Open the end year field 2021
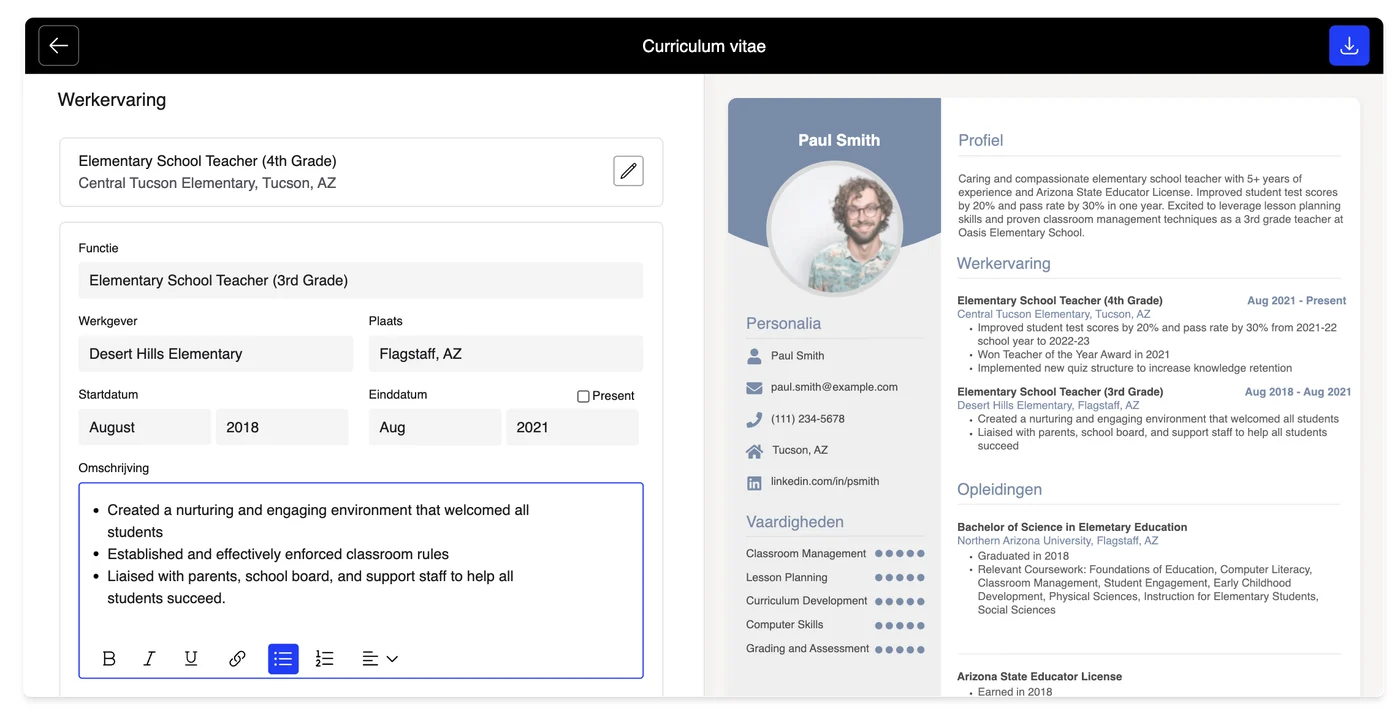The height and width of the screenshot is (714, 1400). tap(572, 427)
